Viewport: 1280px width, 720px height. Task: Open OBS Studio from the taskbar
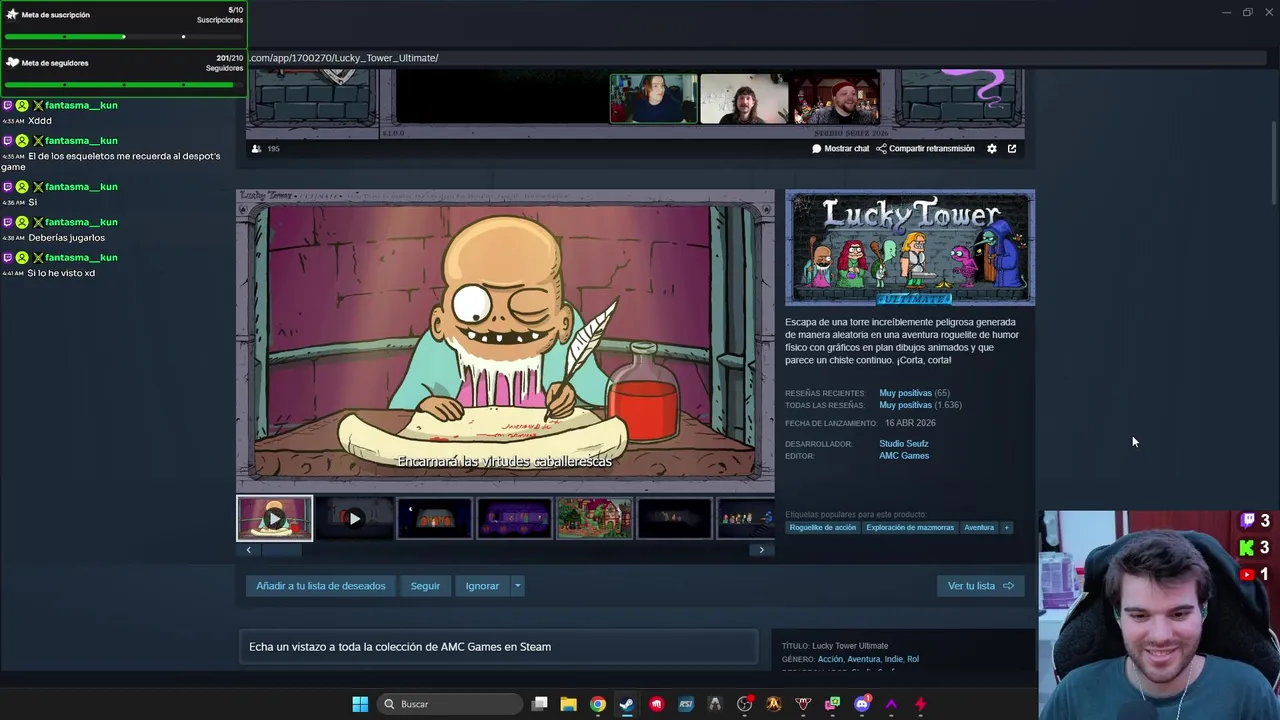(744, 704)
